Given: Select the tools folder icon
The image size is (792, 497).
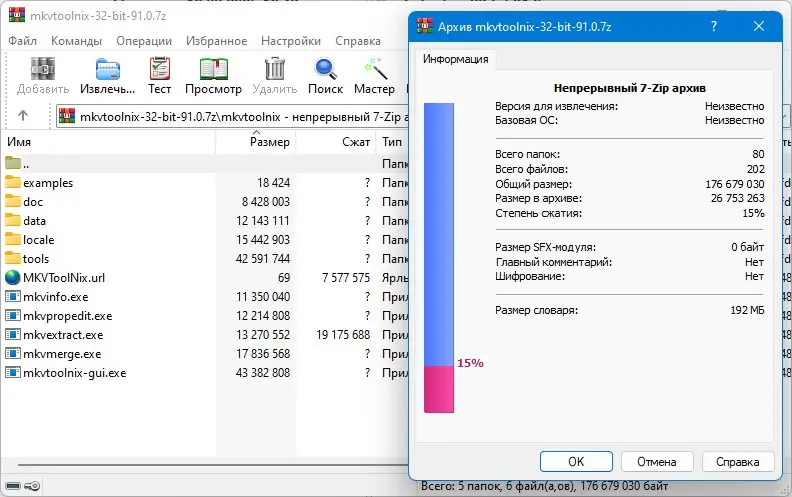Looking at the screenshot, I should 13,258.
